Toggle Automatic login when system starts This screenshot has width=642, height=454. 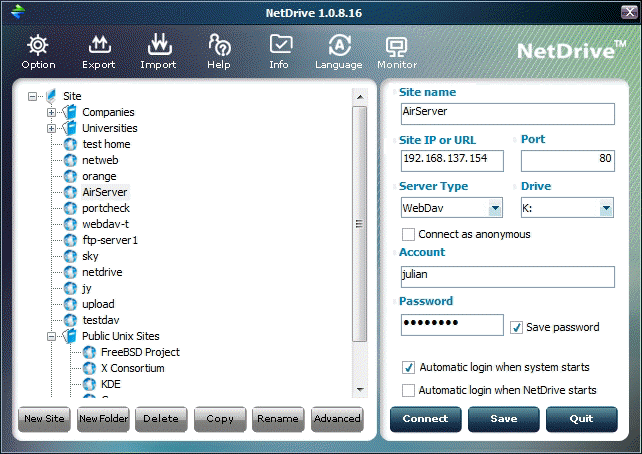tap(408, 367)
